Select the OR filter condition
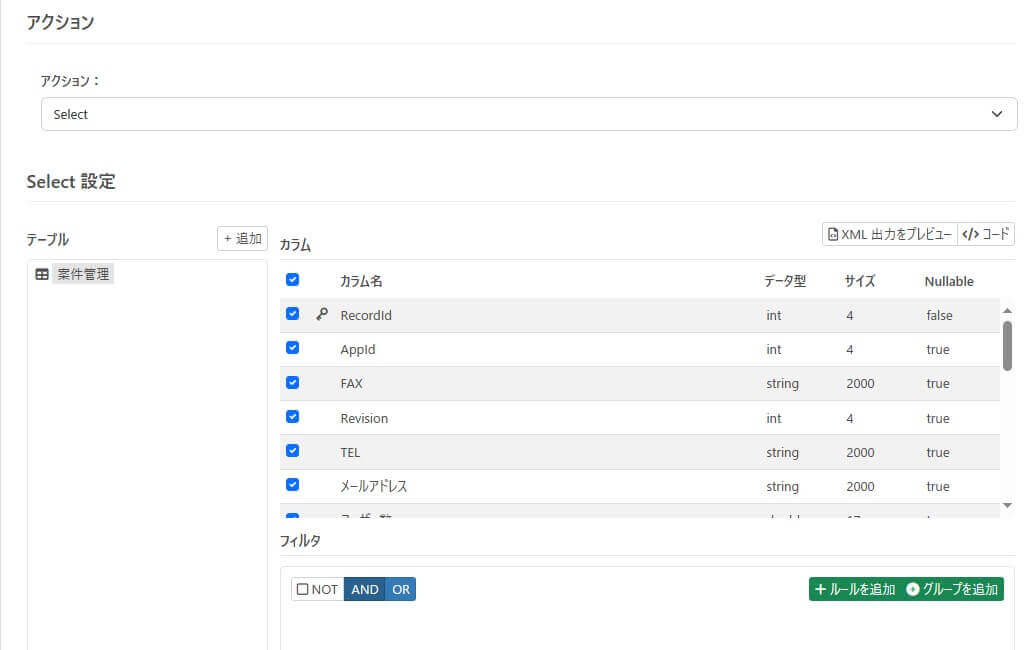The width and height of the screenshot is (1036, 650). 400,589
